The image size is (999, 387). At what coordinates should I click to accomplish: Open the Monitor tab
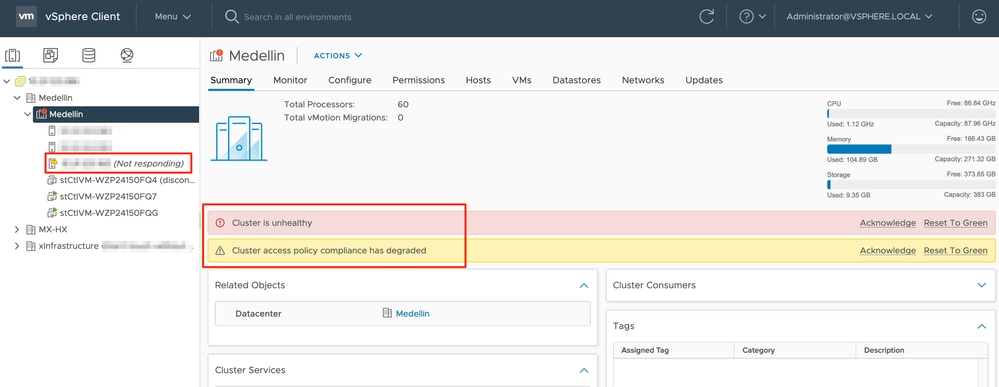tap(290, 80)
